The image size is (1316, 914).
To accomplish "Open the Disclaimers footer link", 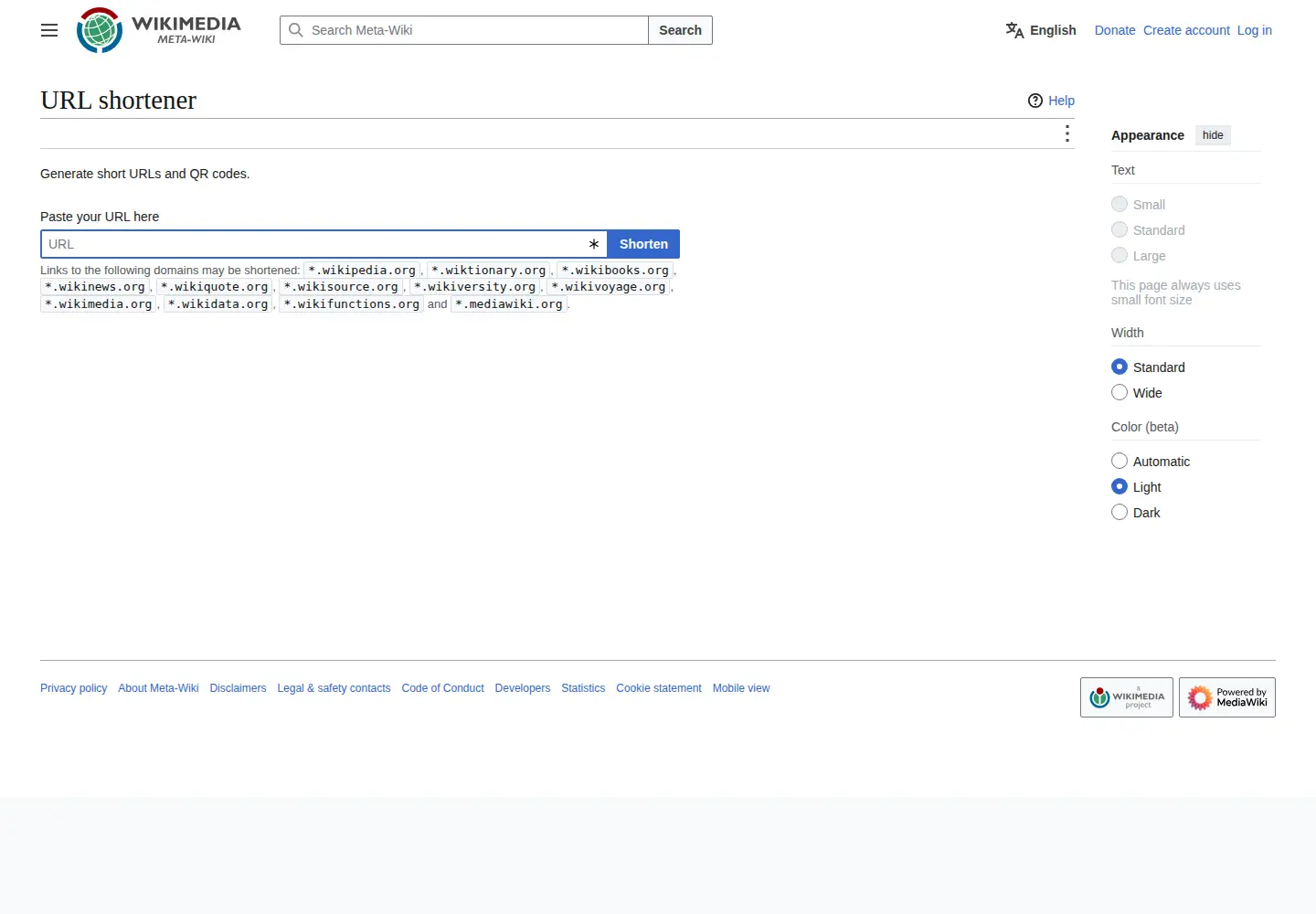I will pyautogui.click(x=238, y=688).
